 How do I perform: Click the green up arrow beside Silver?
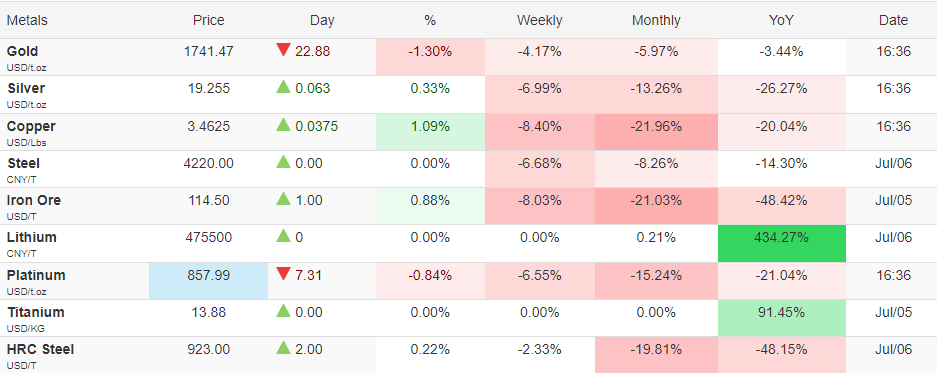tap(283, 87)
